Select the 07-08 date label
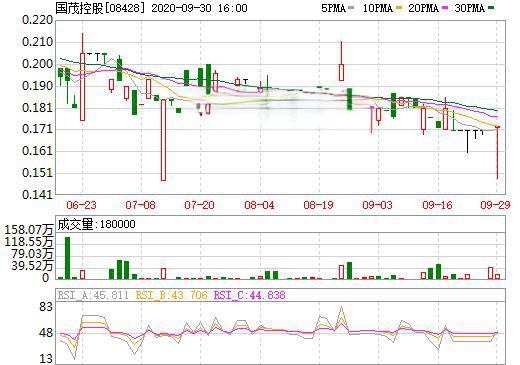Image resolution: width=520 pixels, height=365 pixels. pos(140,205)
